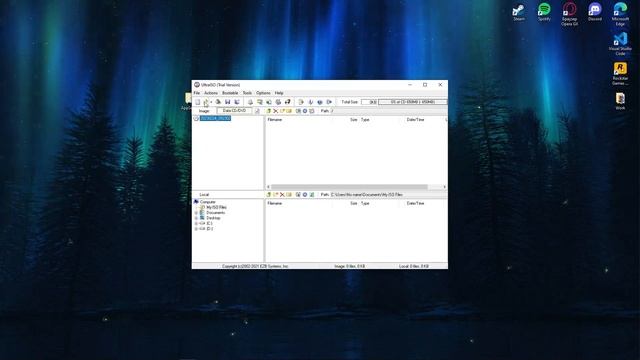Select Computer in the Local tree
The width and height of the screenshot is (640, 360).
click(x=207, y=202)
